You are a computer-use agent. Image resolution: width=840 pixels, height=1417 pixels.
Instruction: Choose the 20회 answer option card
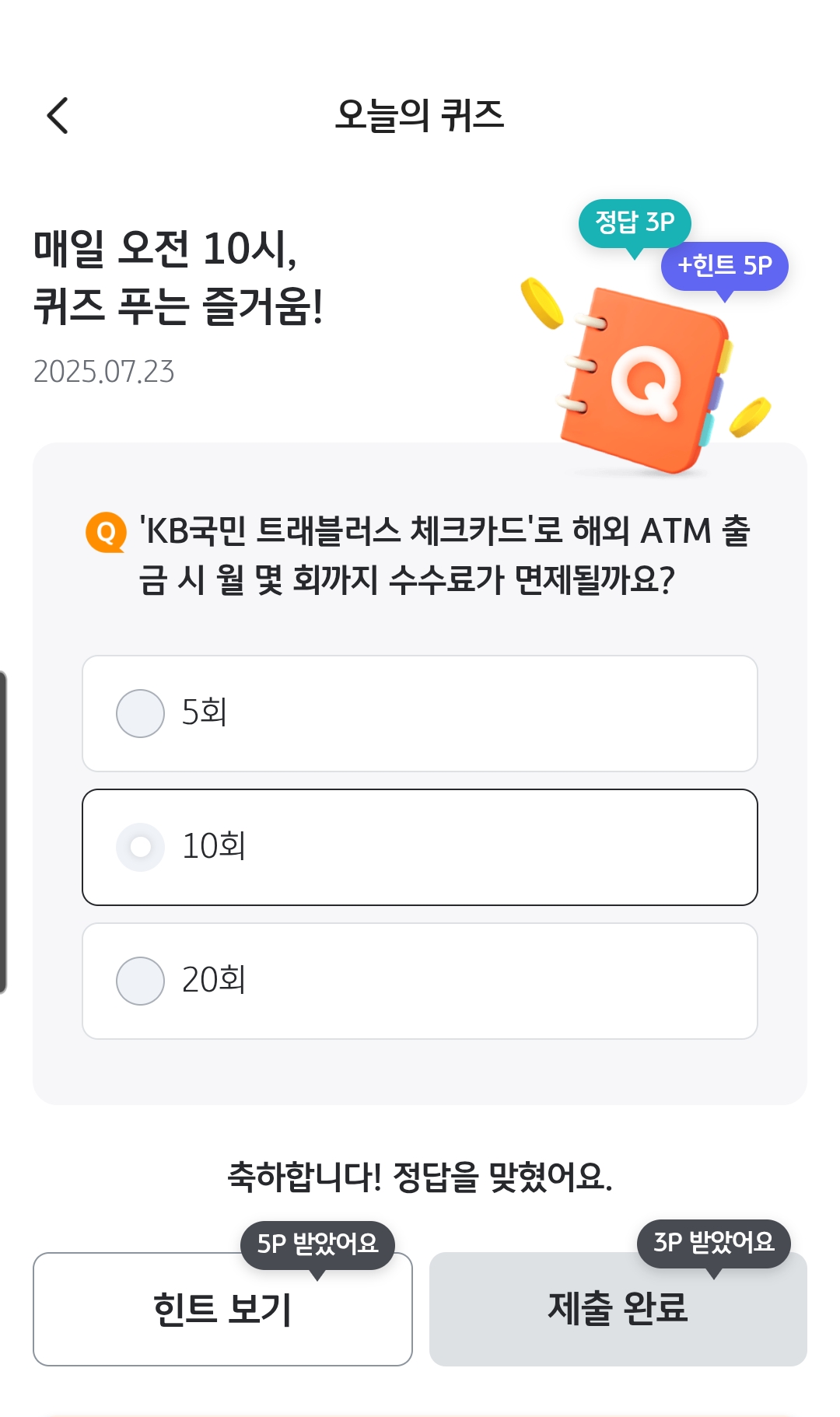(420, 981)
